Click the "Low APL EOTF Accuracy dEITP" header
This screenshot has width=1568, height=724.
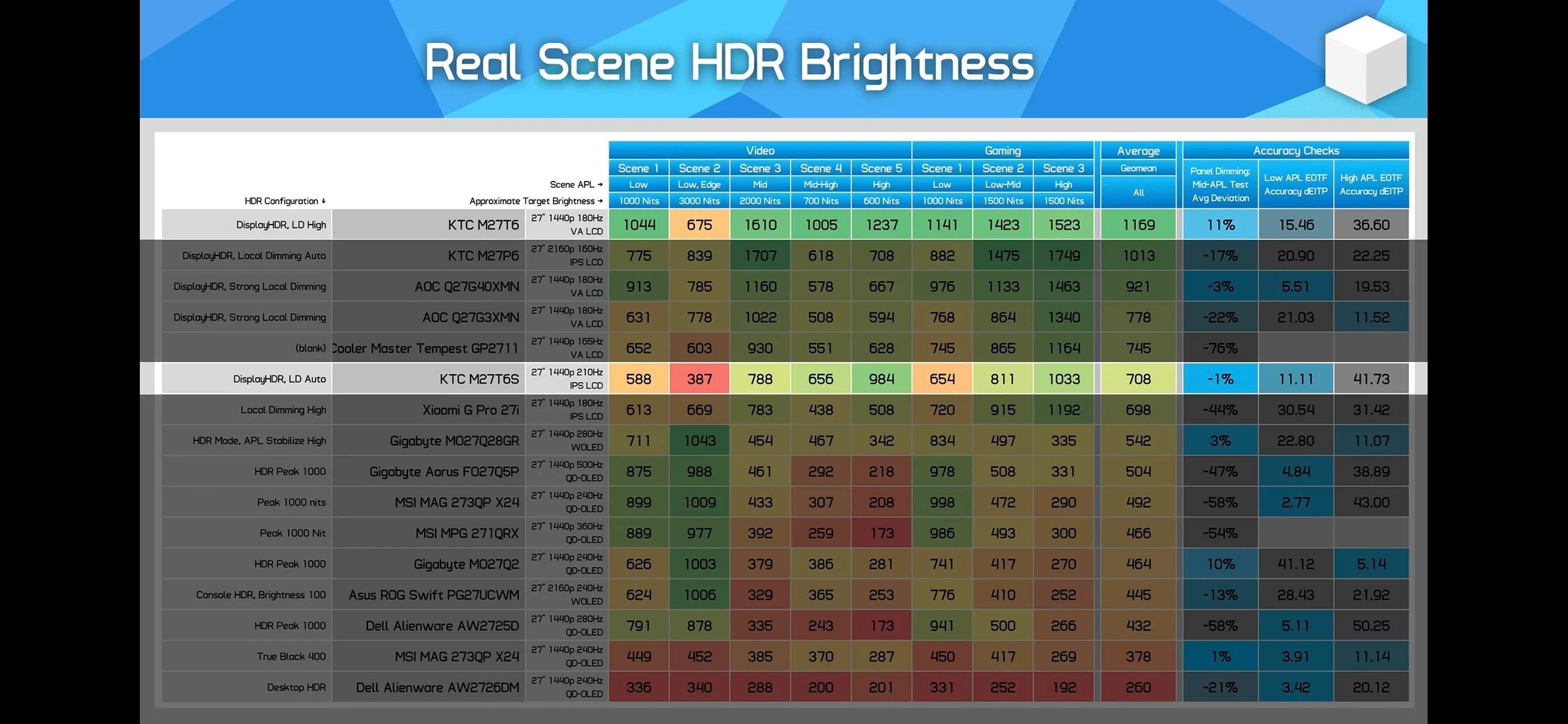pos(1295,184)
